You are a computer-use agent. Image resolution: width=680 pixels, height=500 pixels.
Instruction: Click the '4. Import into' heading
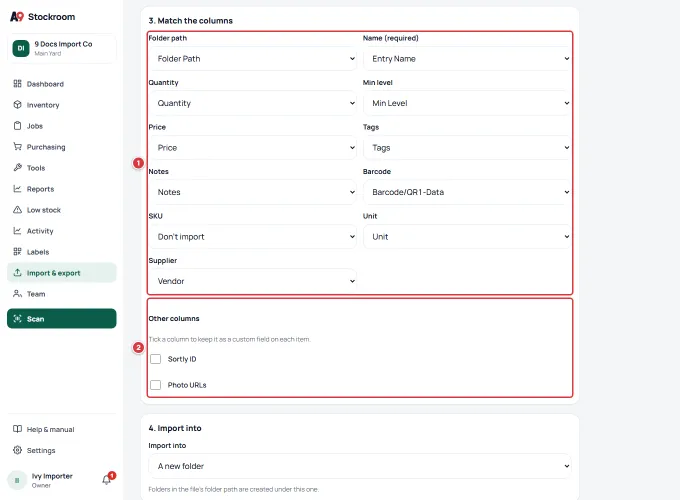tap(175, 428)
